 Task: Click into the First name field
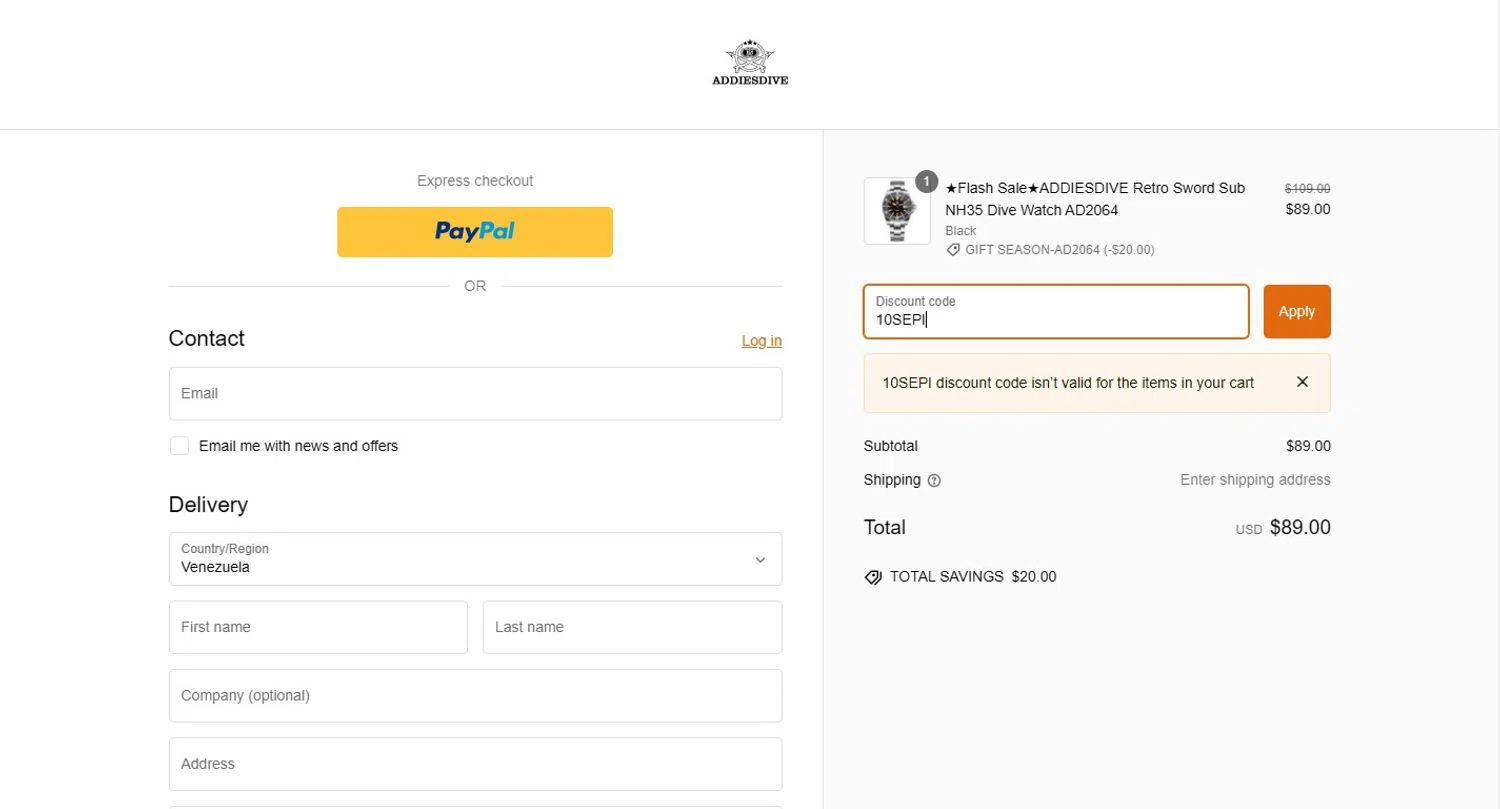[x=318, y=627]
